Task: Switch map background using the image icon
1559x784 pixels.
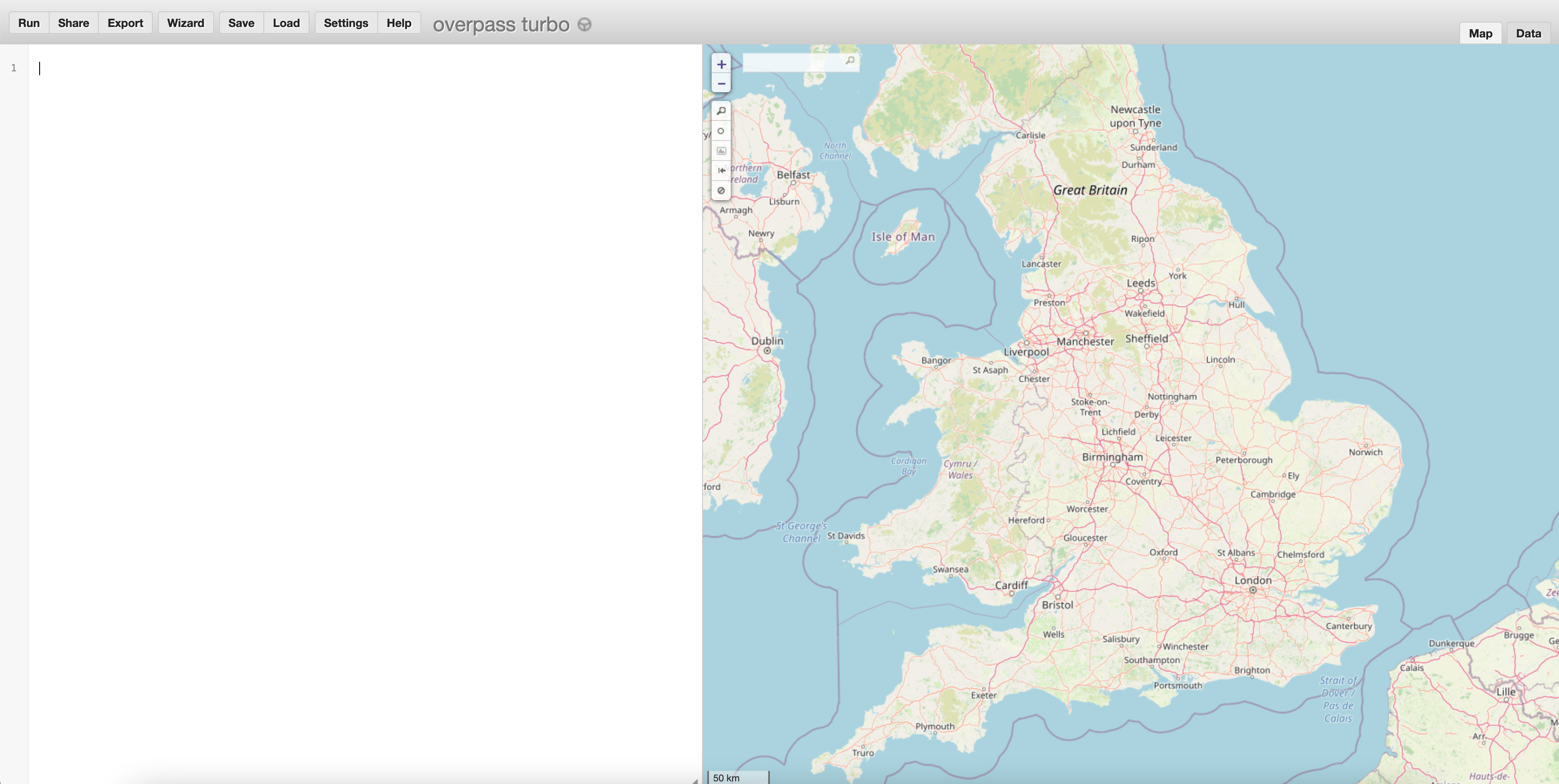Action: pyautogui.click(x=721, y=151)
